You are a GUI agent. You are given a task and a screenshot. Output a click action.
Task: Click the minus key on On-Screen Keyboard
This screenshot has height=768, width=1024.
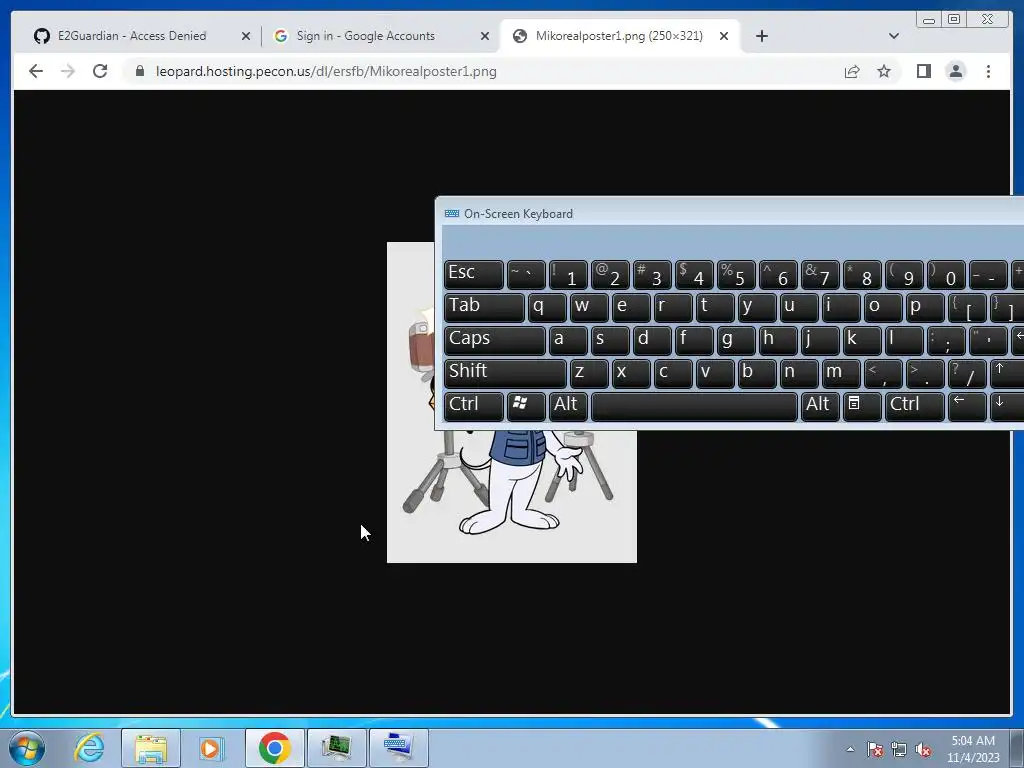pos(988,274)
